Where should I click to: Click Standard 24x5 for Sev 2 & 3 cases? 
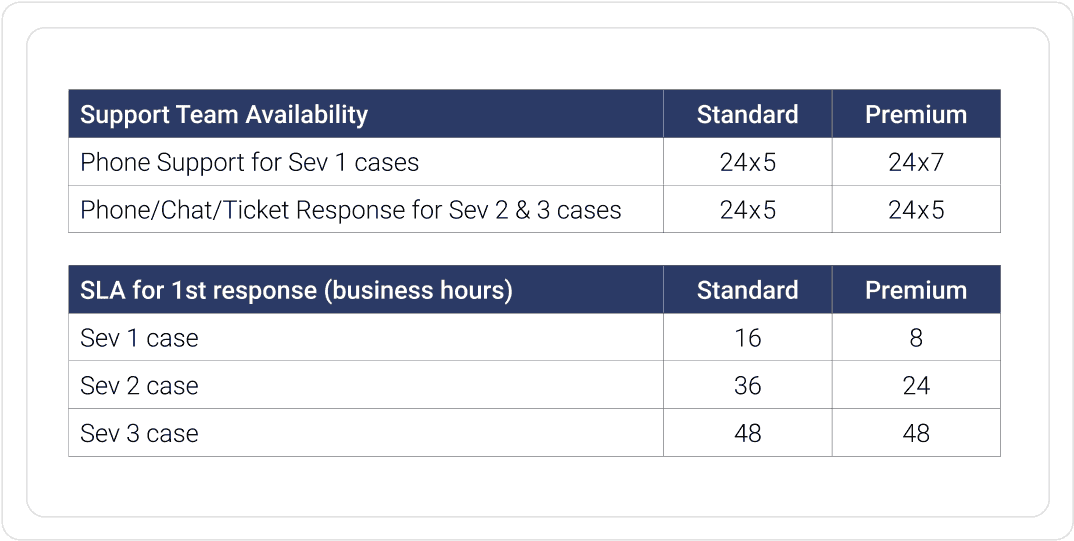pos(747,210)
